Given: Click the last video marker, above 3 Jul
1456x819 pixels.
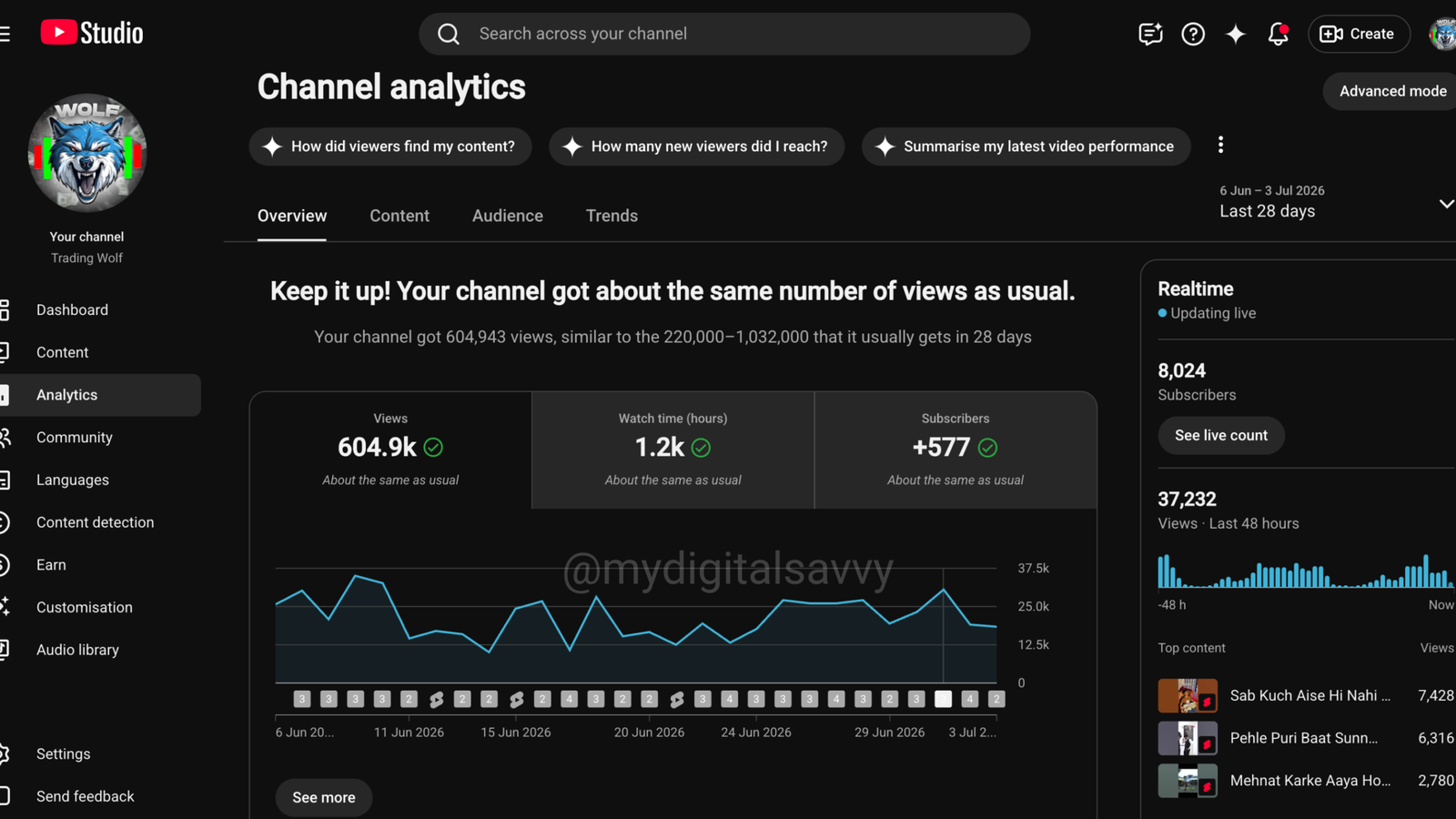Looking at the screenshot, I should pos(996,699).
